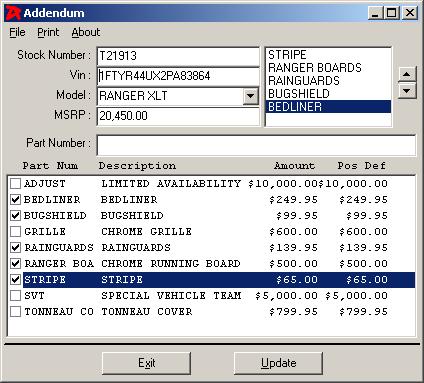424x383 pixels.
Task: Select the LIMITED AVAILABILITY description
Action: point(171,184)
